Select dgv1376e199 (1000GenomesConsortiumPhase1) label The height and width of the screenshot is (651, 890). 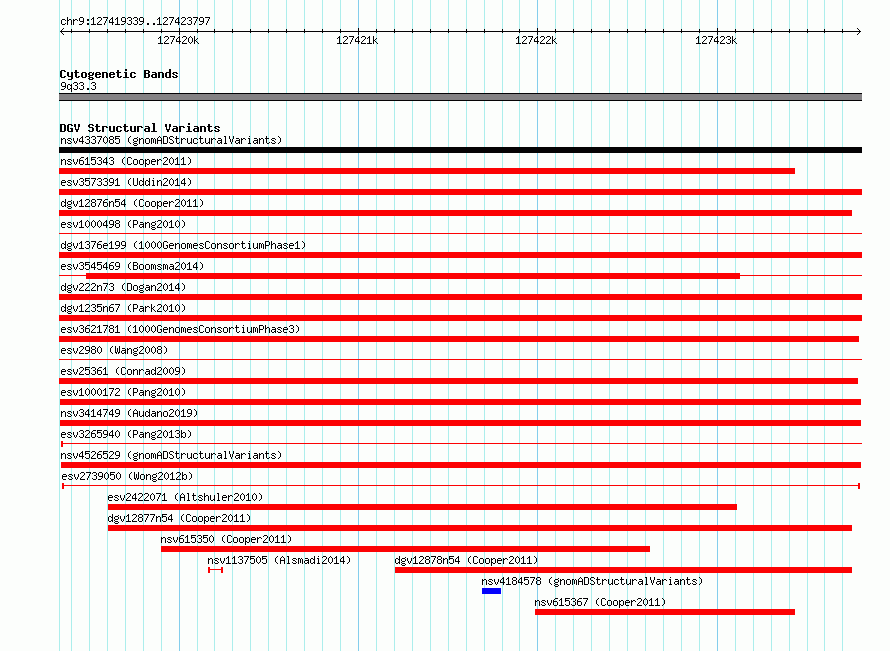(183, 245)
